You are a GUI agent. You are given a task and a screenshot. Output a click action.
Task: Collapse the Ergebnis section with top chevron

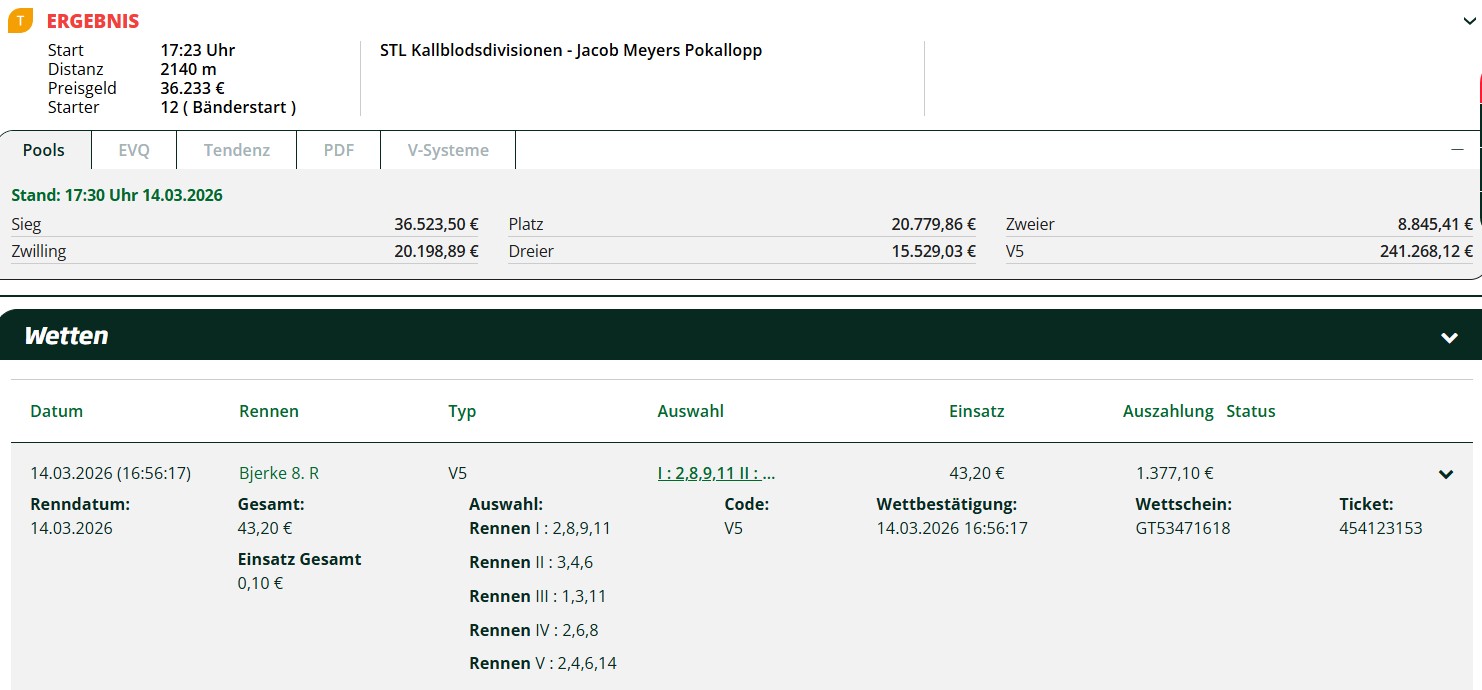tap(1468, 20)
